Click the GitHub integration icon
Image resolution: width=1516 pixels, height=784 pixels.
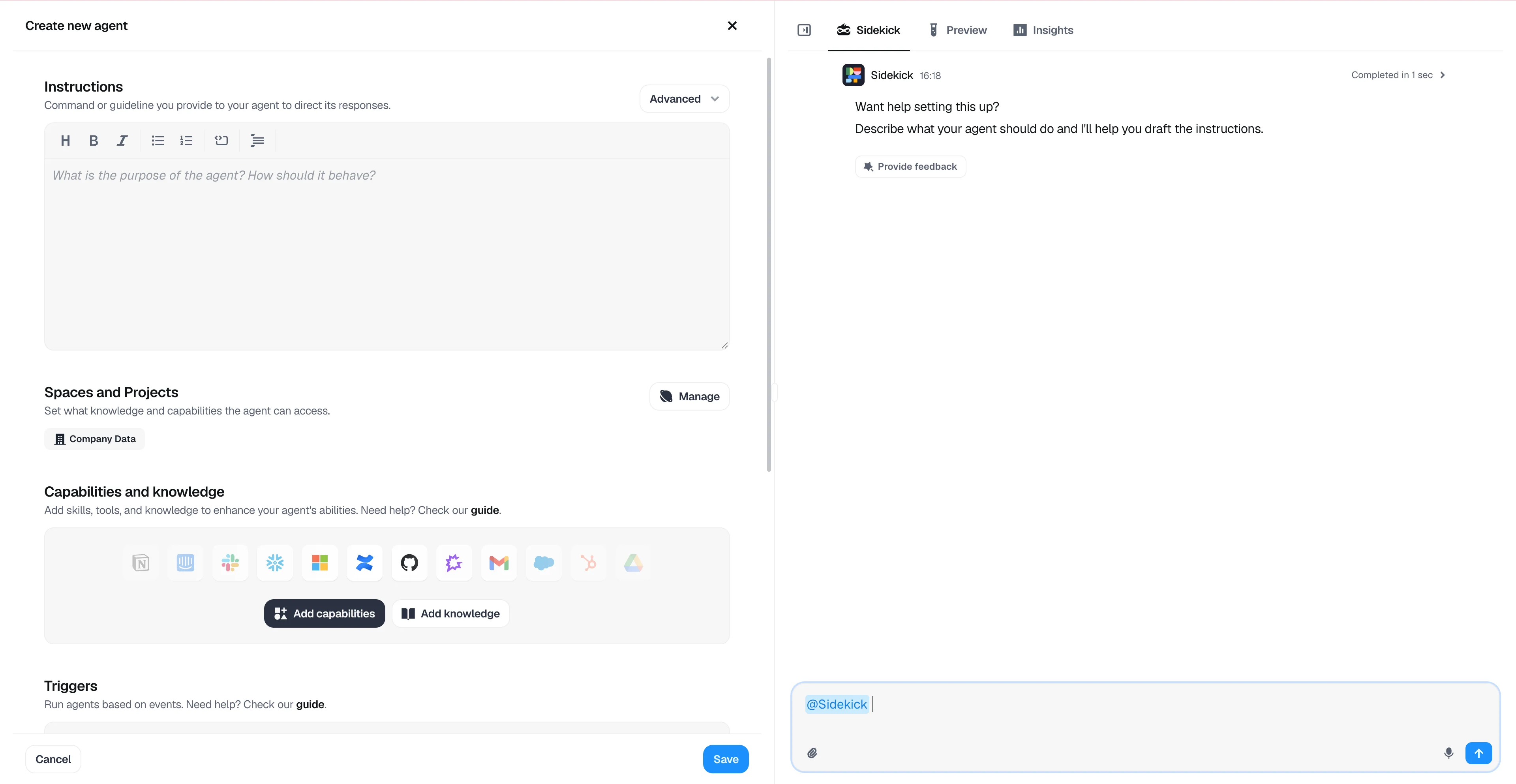pyautogui.click(x=409, y=563)
